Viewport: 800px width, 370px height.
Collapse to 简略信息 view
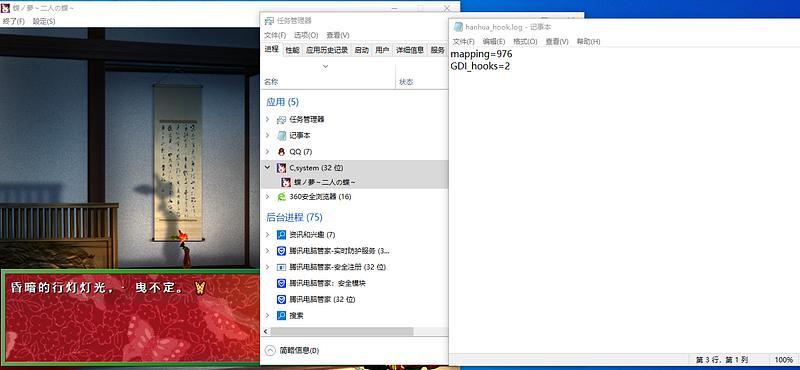tap(293, 351)
